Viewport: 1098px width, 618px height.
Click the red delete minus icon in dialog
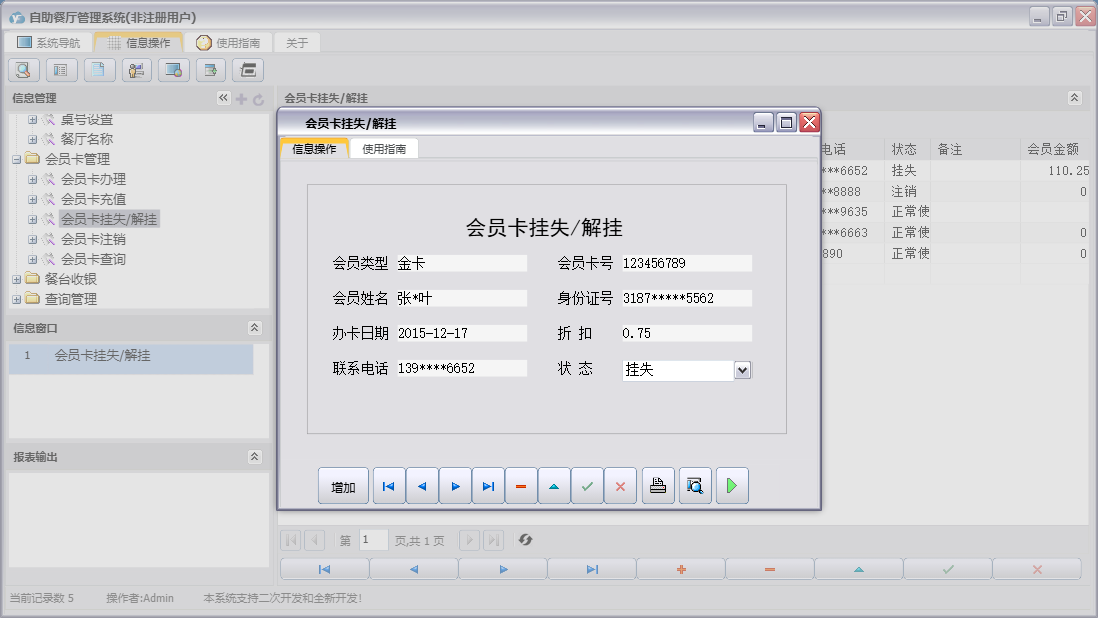click(520, 485)
